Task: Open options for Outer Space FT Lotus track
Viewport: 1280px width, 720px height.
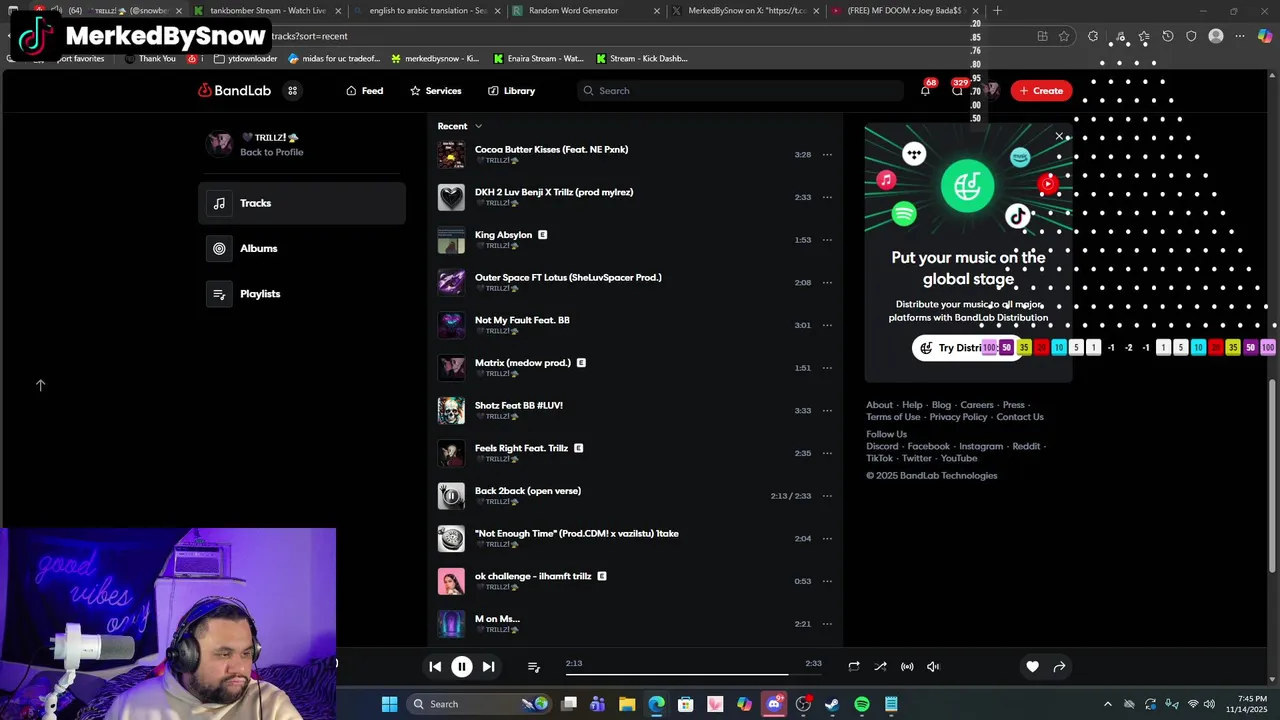Action: pos(827,283)
